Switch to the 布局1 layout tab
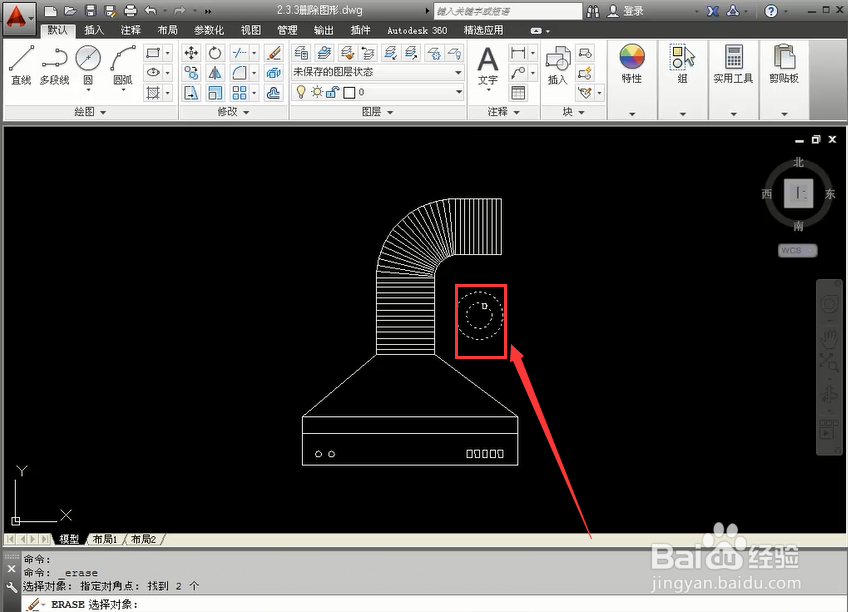The width and height of the screenshot is (848, 612). (105, 539)
